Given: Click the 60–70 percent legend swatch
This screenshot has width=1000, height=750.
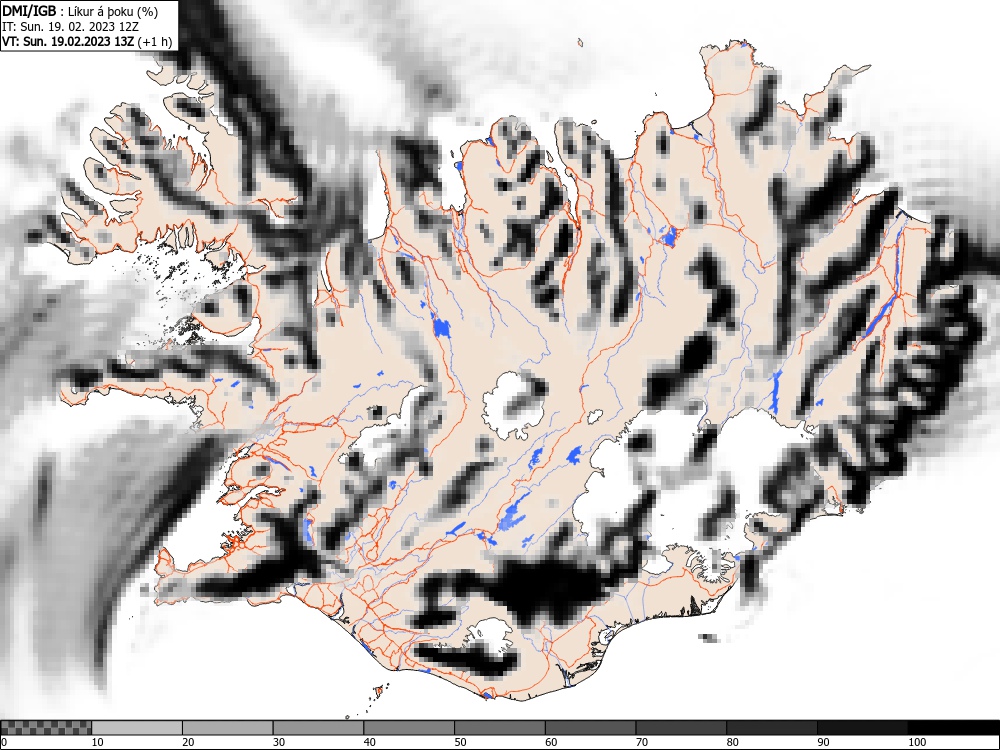Looking at the screenshot, I should tap(591, 728).
